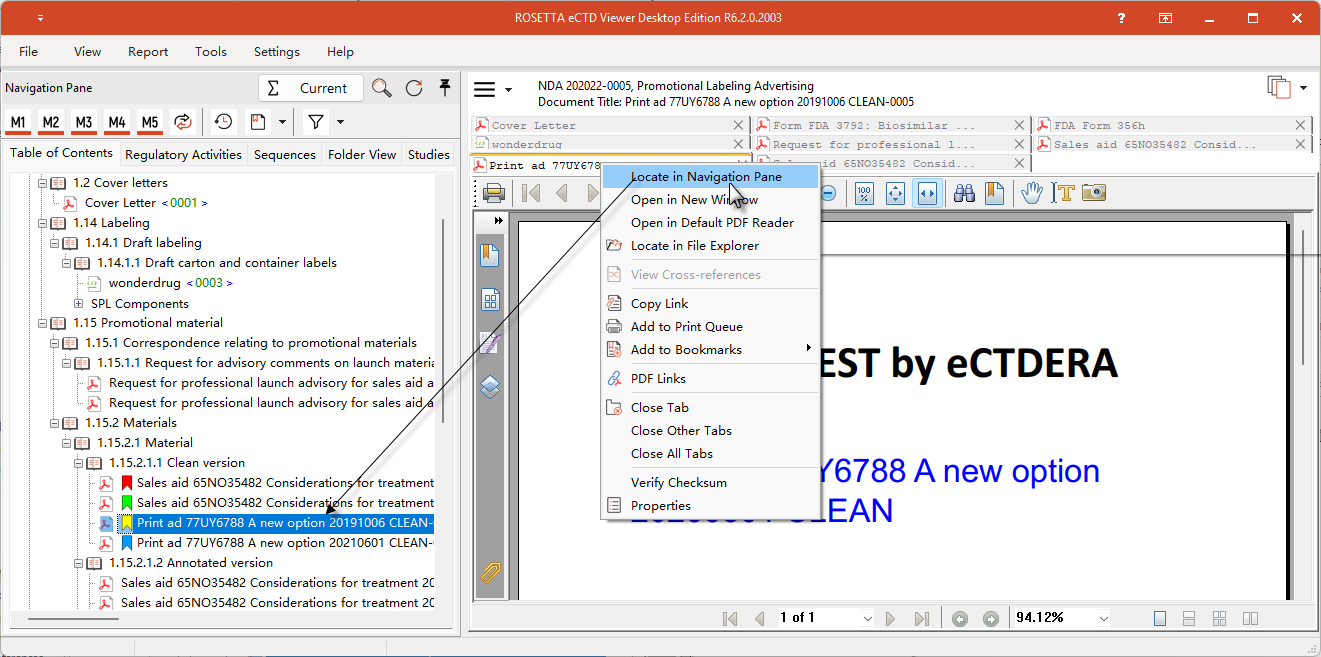Image resolution: width=1321 pixels, height=657 pixels.
Task: Open the Studies tab
Action: click(428, 154)
